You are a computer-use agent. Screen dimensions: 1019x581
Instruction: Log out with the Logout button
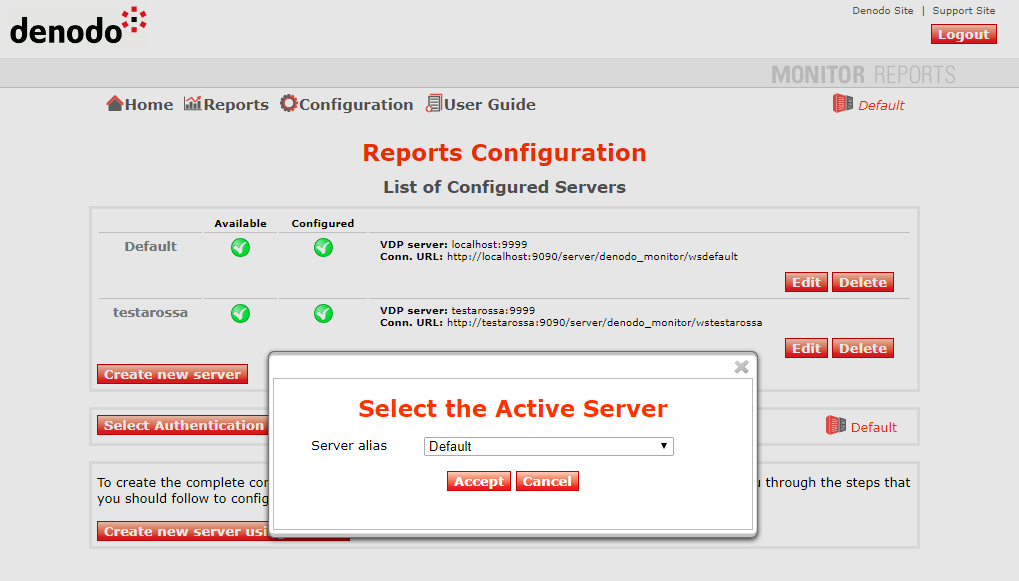[x=963, y=34]
